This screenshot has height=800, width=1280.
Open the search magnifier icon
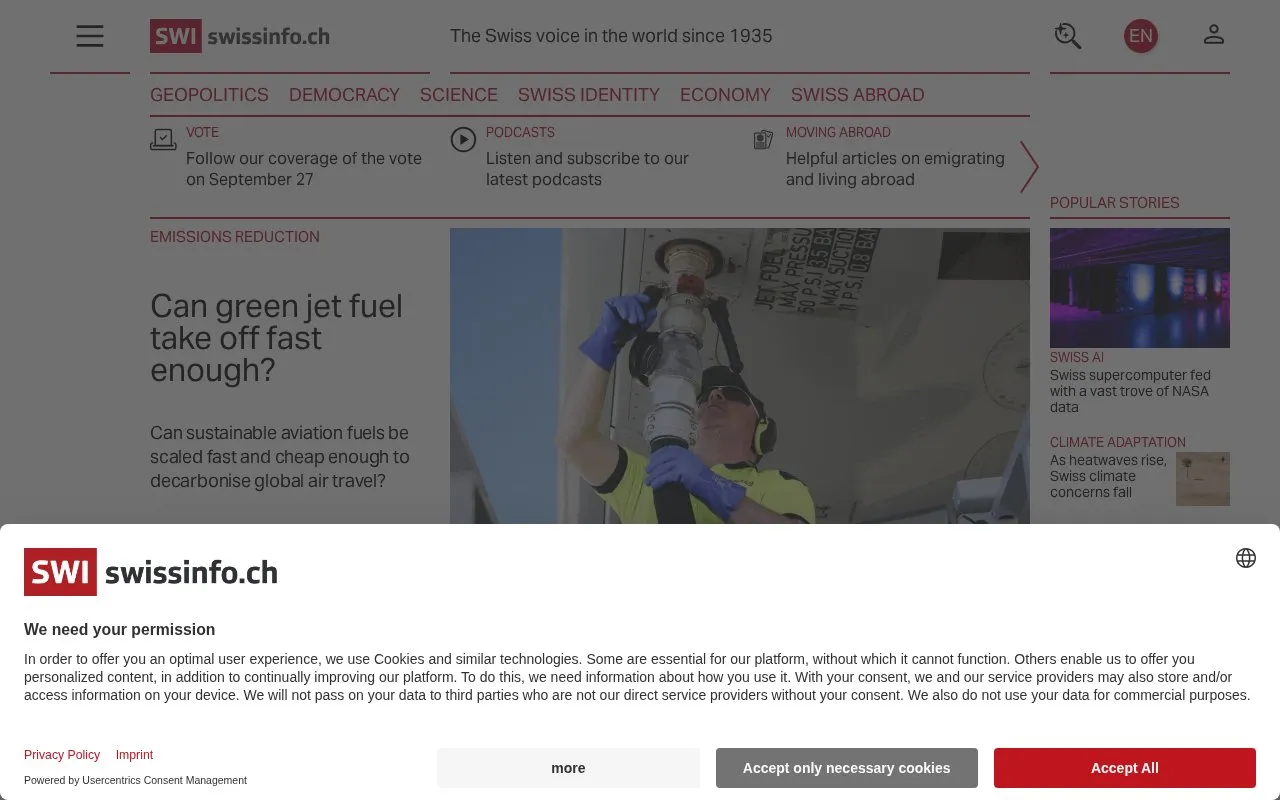click(1068, 36)
